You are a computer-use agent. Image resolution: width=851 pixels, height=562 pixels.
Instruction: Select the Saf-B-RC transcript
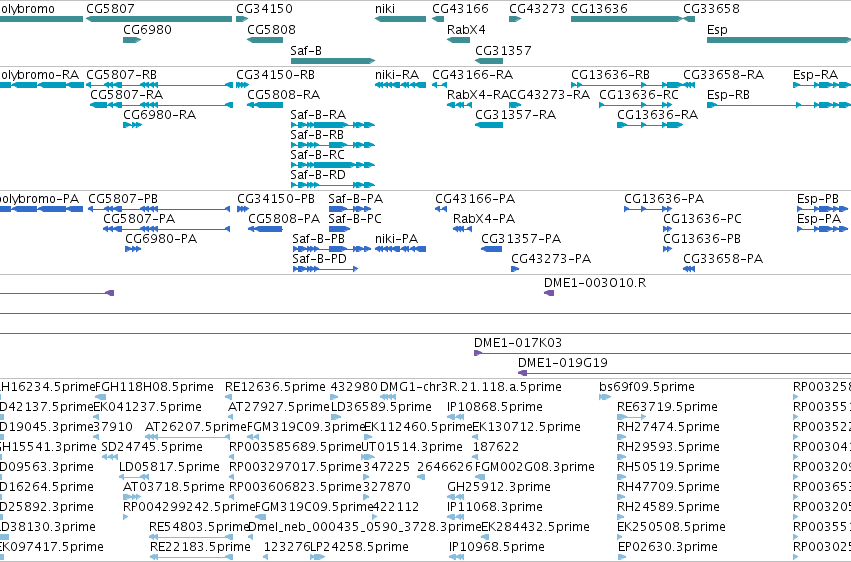click(x=333, y=165)
